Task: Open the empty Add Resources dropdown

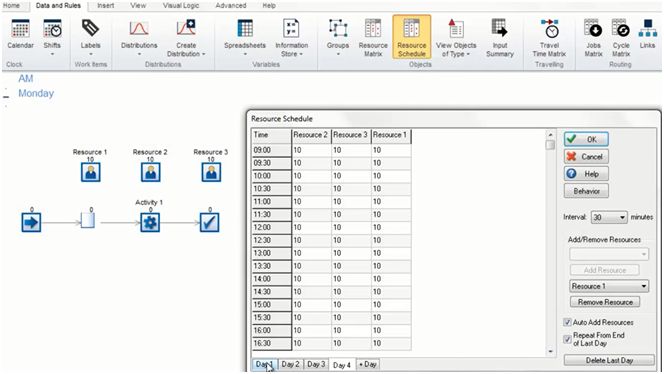Action: click(609, 254)
